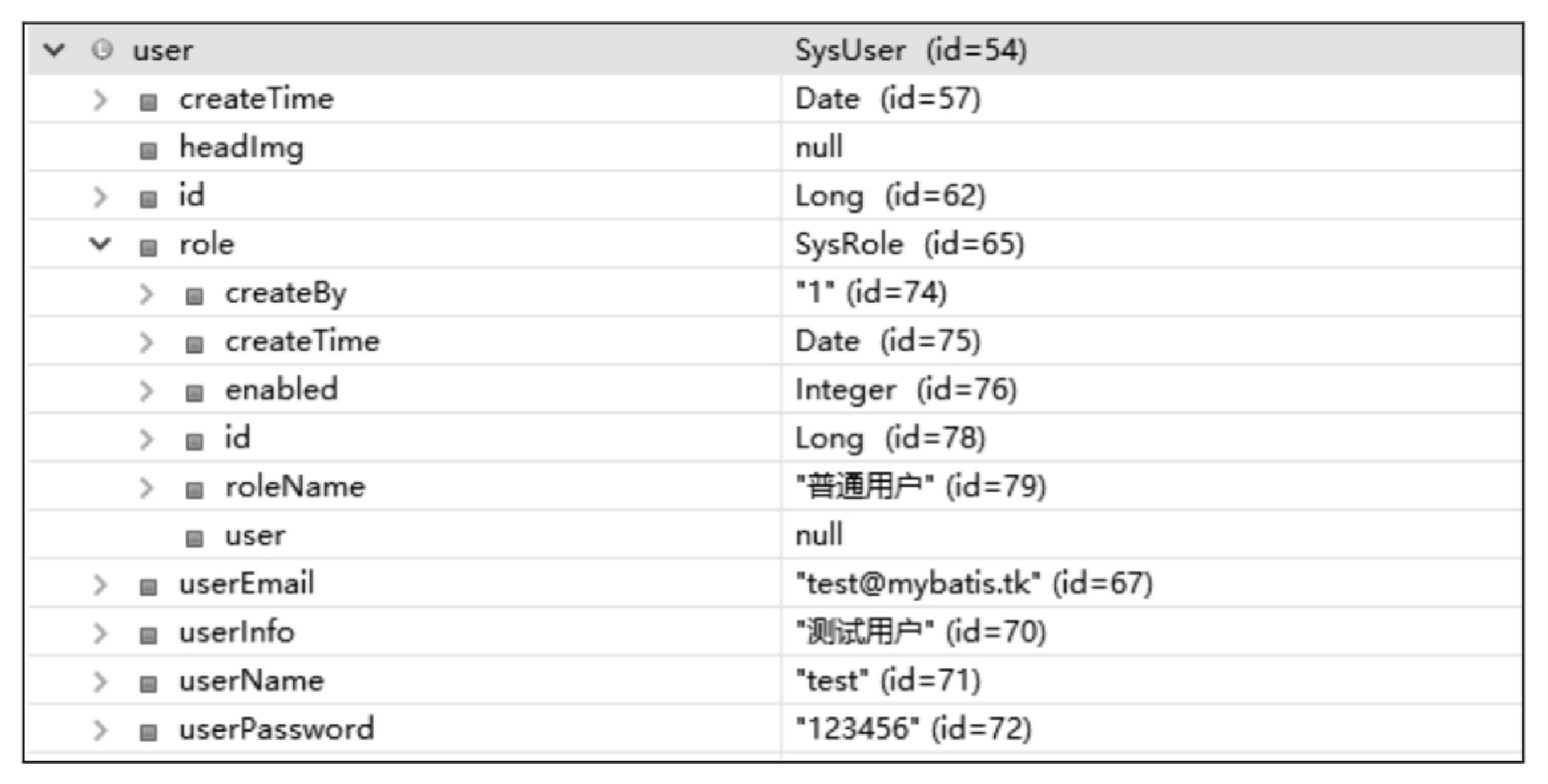Click the field icon beside userPassword
Viewport: 1548px width, 784px height.
click(x=148, y=732)
